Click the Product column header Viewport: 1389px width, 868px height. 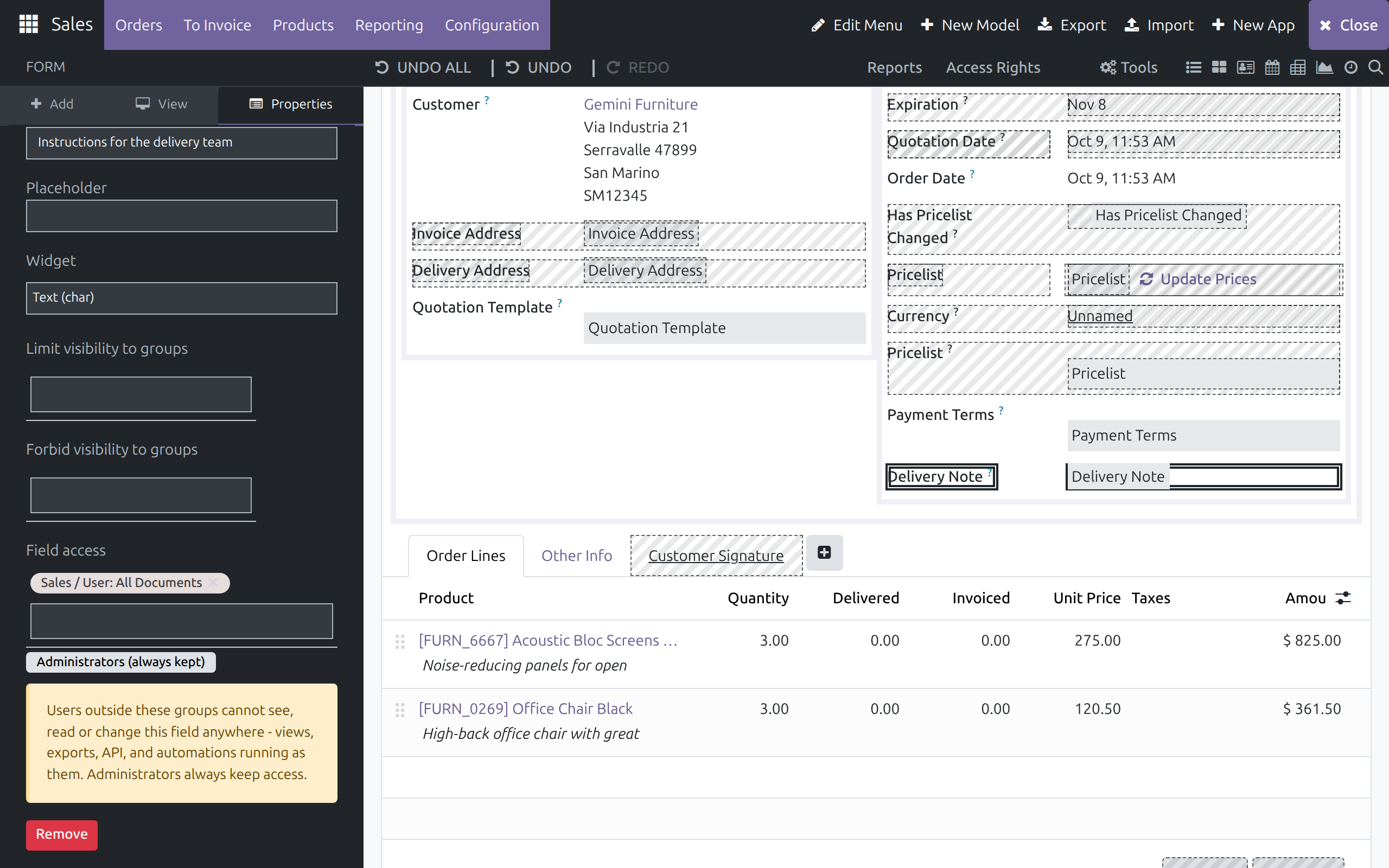point(446,598)
